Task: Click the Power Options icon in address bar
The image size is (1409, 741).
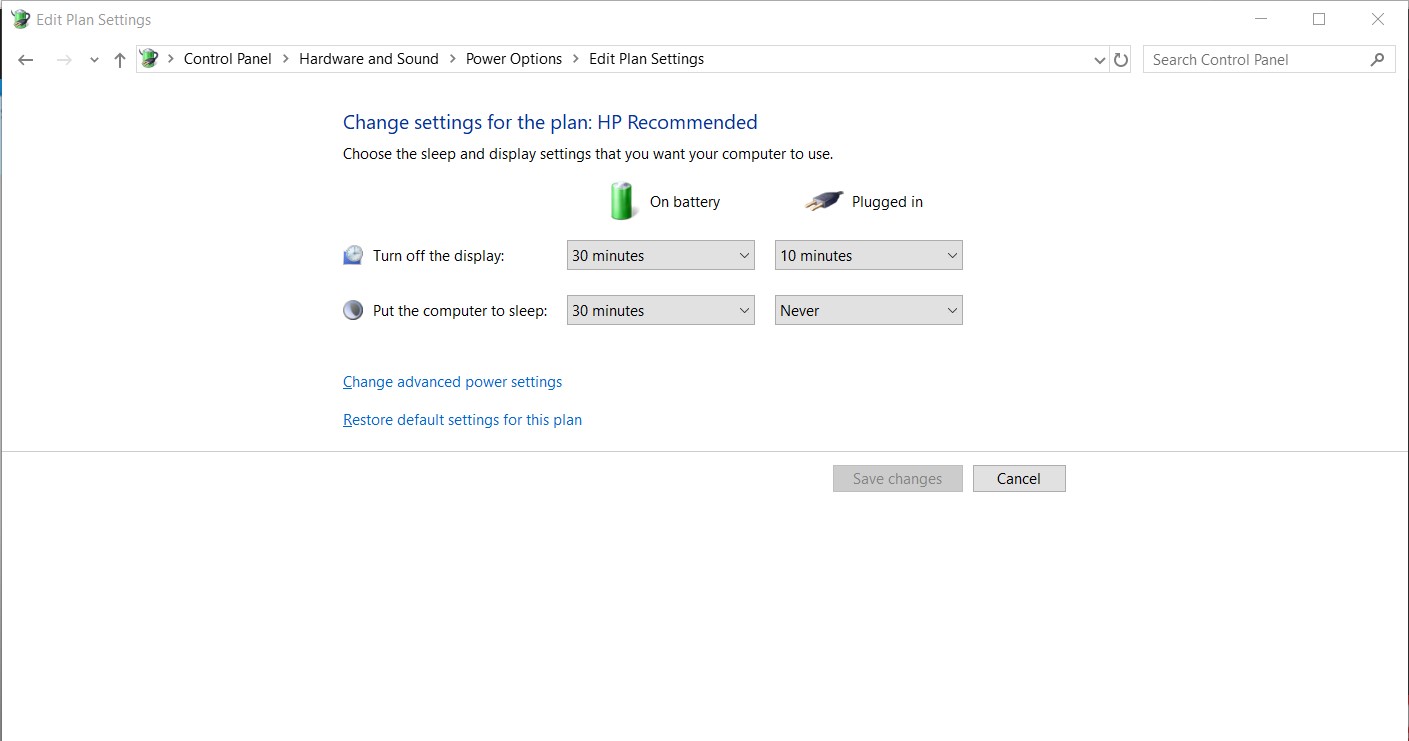Action: pos(150,59)
